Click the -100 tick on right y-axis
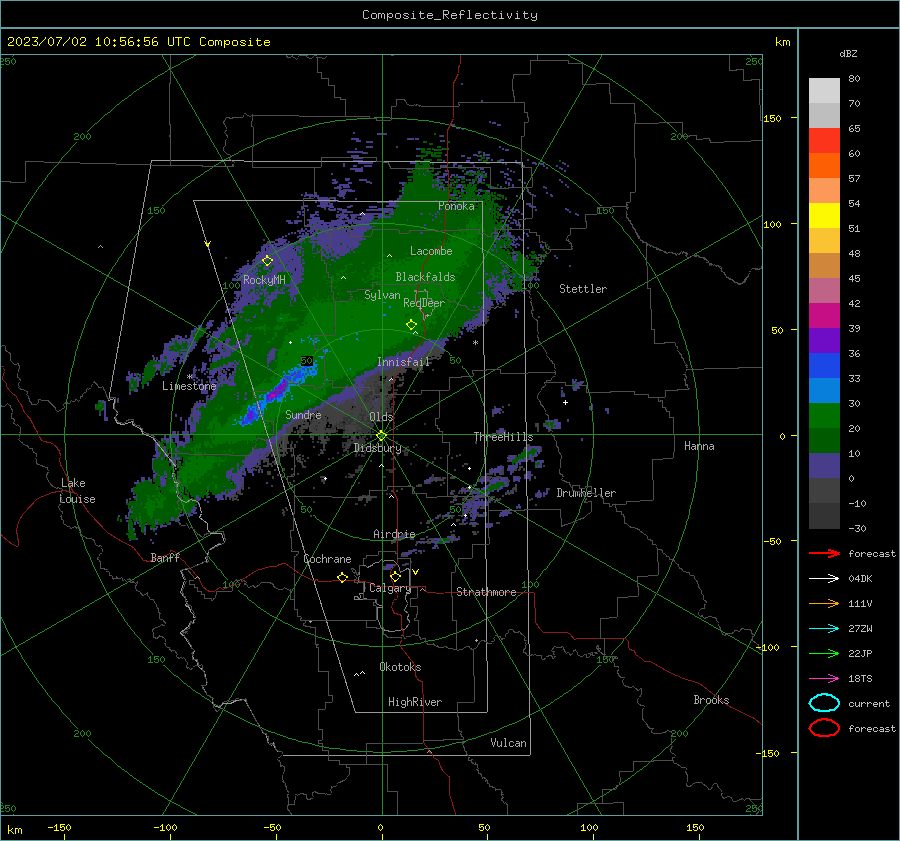 (x=767, y=647)
